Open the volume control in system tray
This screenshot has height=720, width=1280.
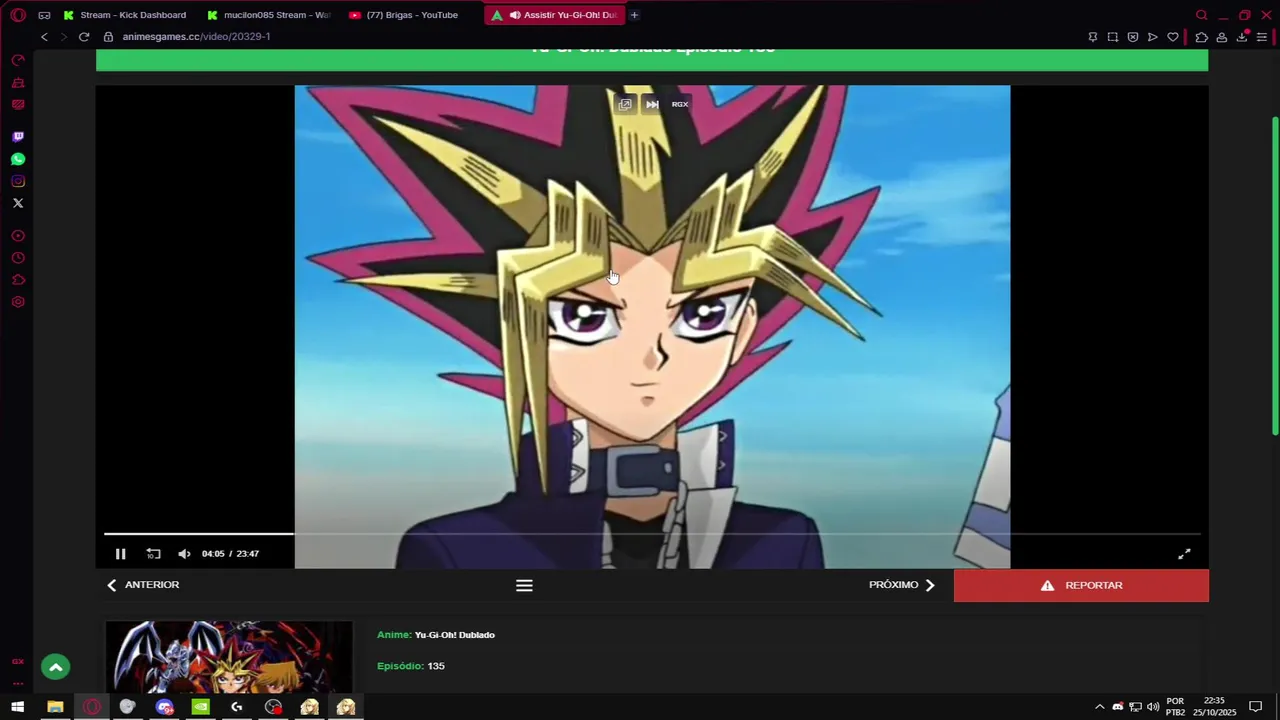(1153, 707)
